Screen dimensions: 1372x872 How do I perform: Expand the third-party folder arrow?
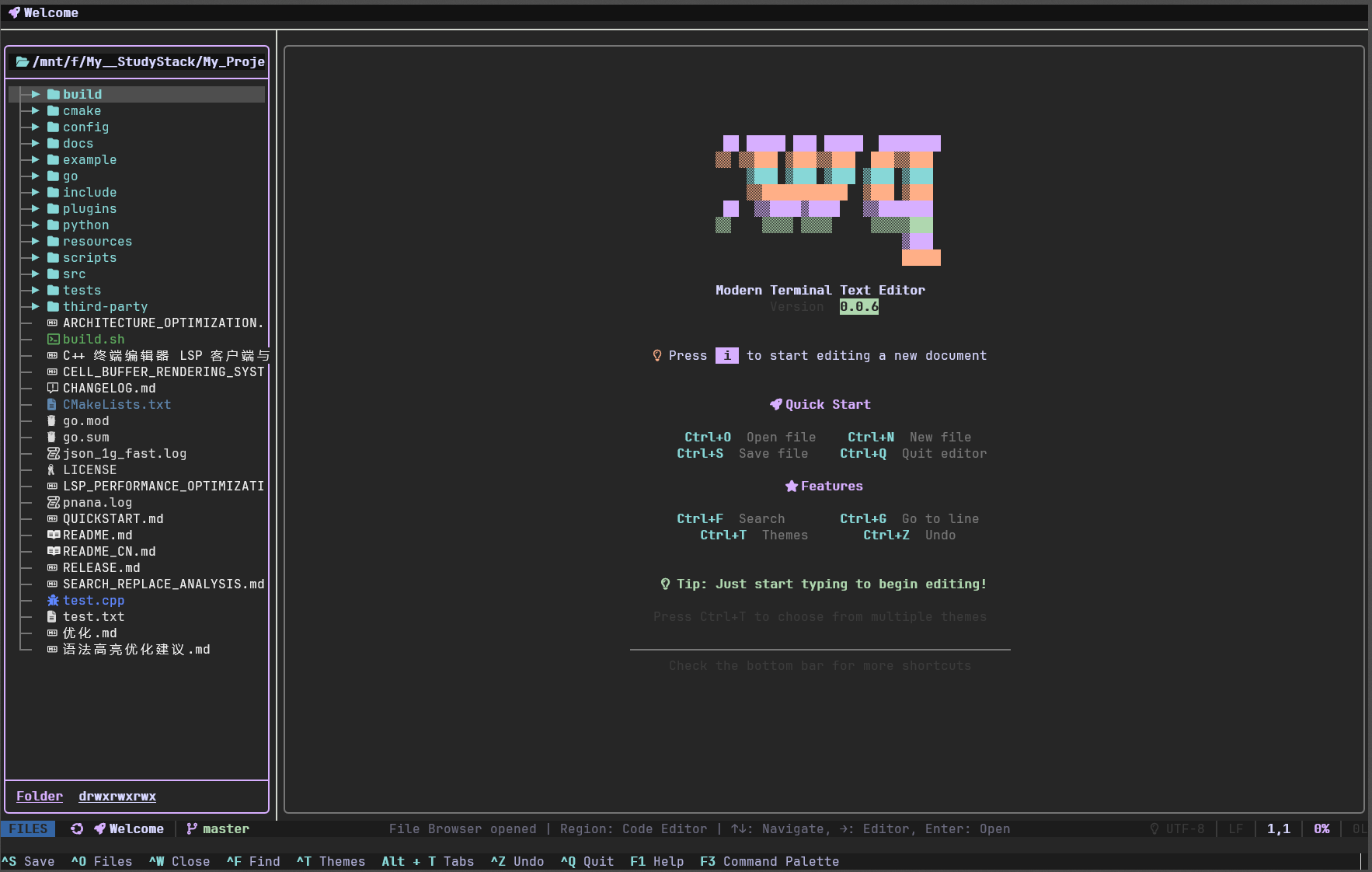coord(36,306)
